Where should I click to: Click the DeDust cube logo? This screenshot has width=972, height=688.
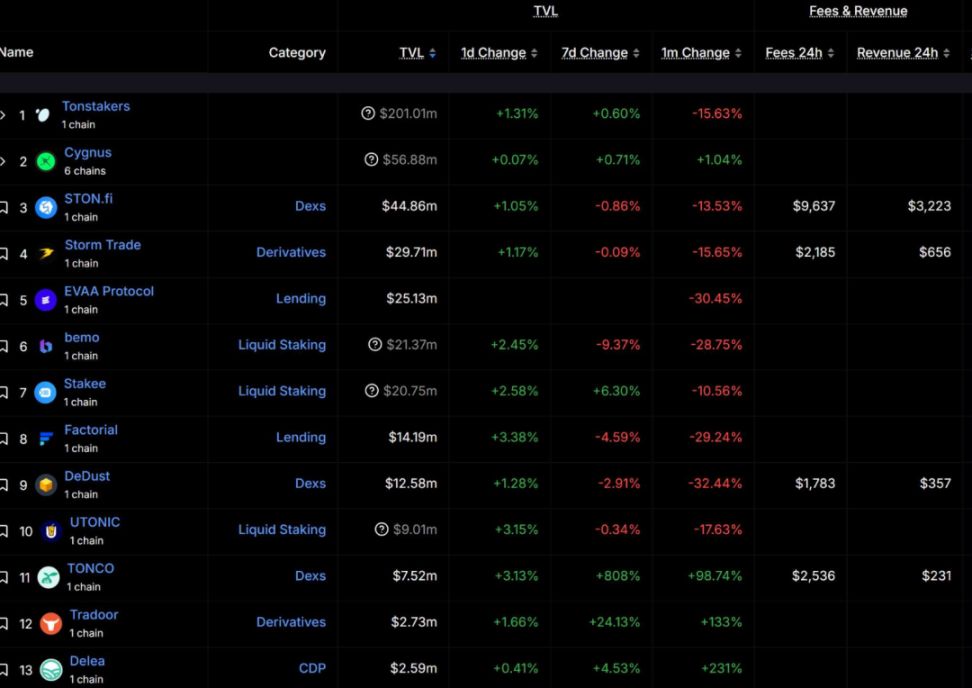point(46,485)
